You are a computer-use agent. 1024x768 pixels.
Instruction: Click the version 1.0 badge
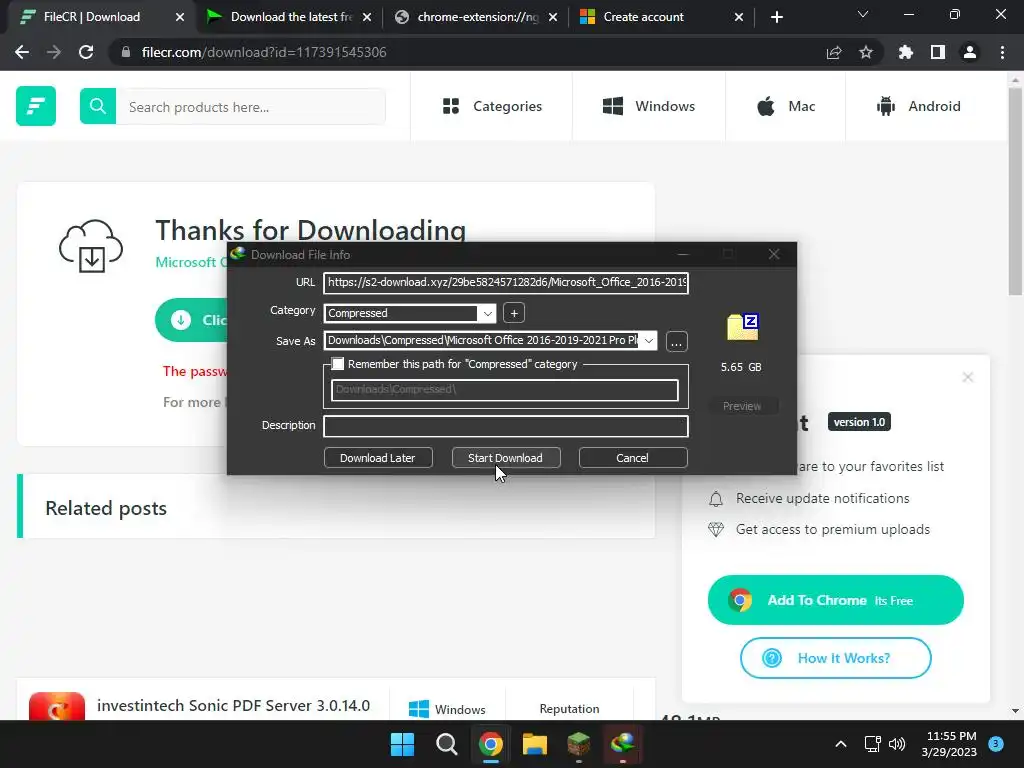pyautogui.click(x=859, y=422)
